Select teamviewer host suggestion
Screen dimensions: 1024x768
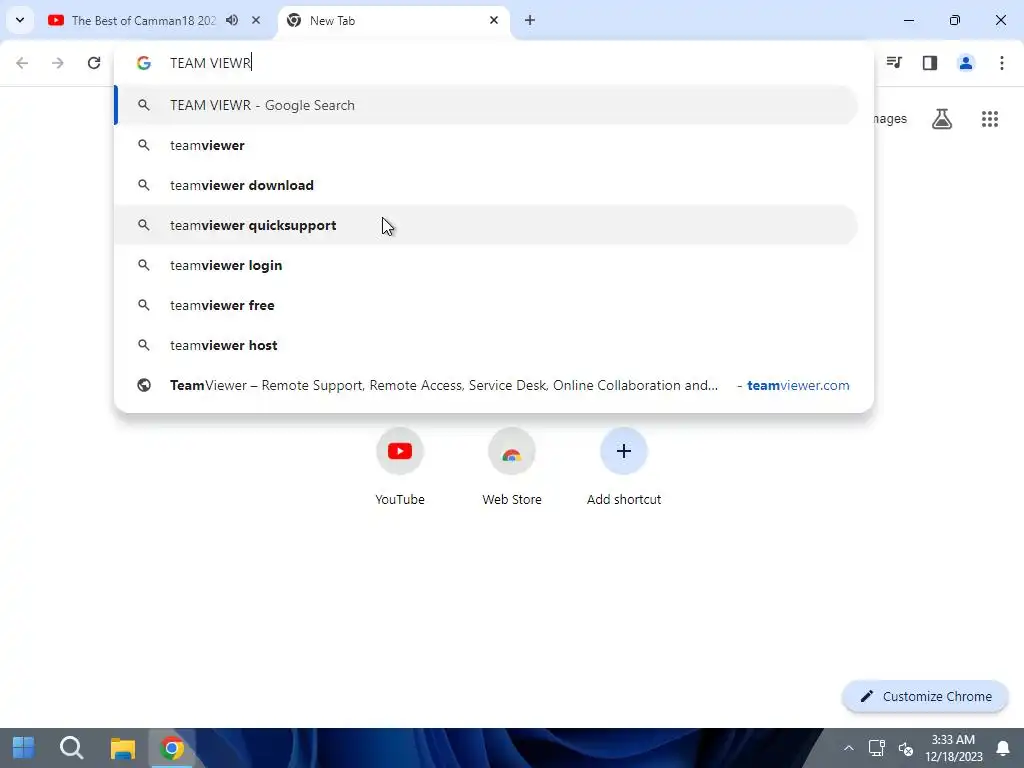tap(486, 345)
